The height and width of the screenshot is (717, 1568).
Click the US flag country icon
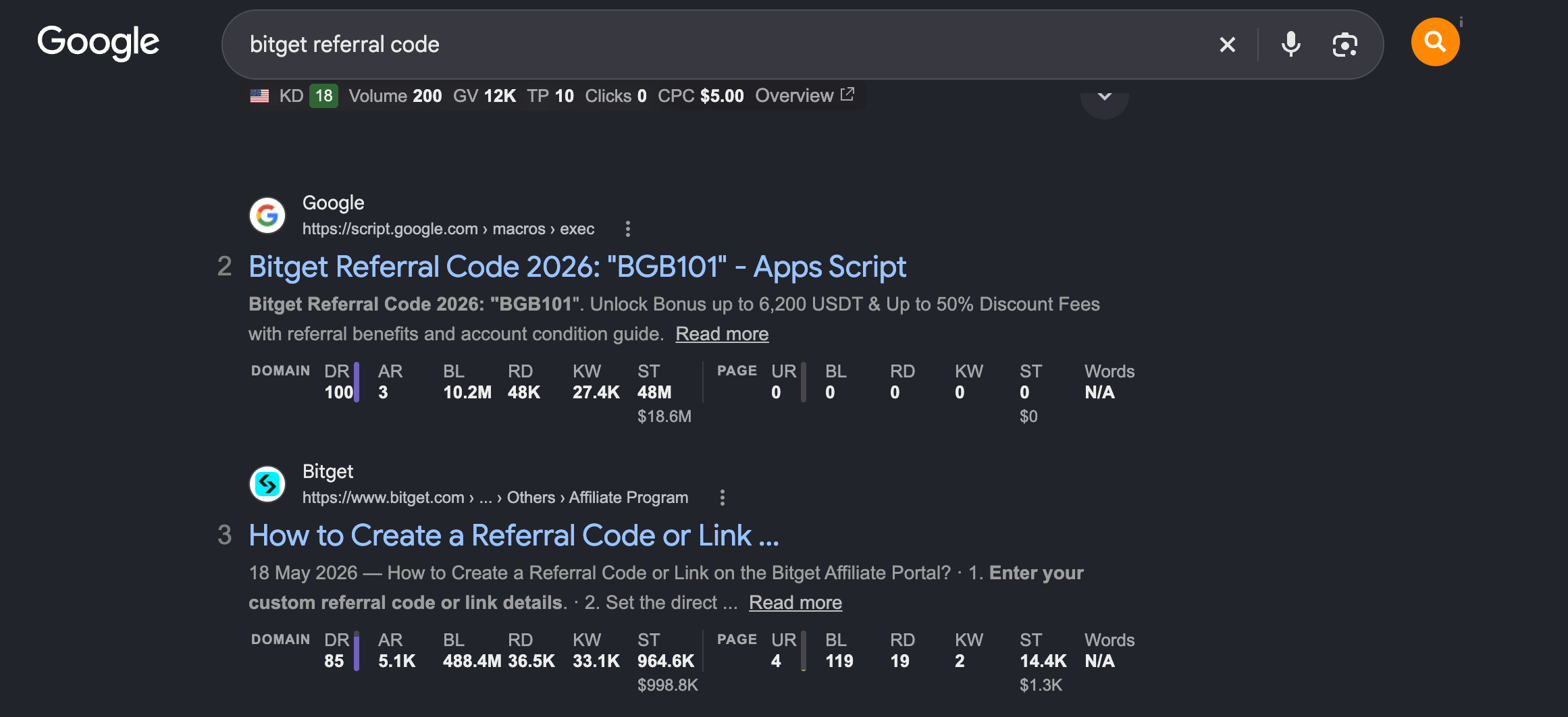(x=259, y=96)
